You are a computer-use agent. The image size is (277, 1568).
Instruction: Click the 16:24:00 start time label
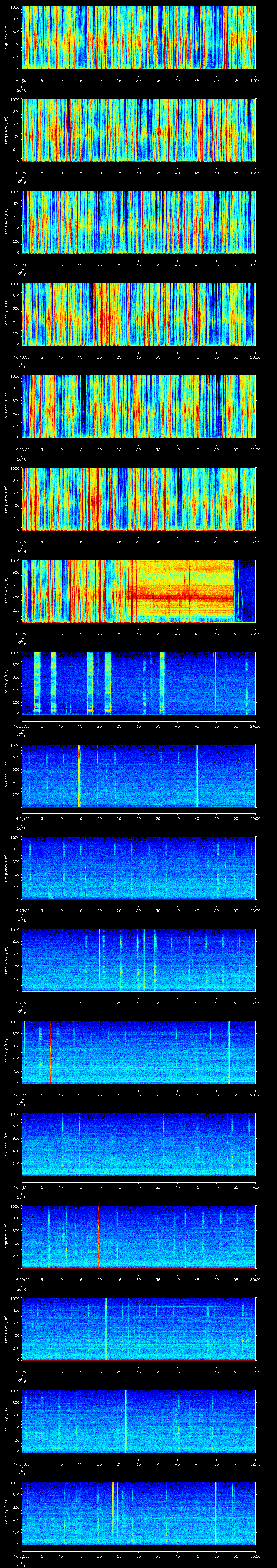[x=21, y=818]
